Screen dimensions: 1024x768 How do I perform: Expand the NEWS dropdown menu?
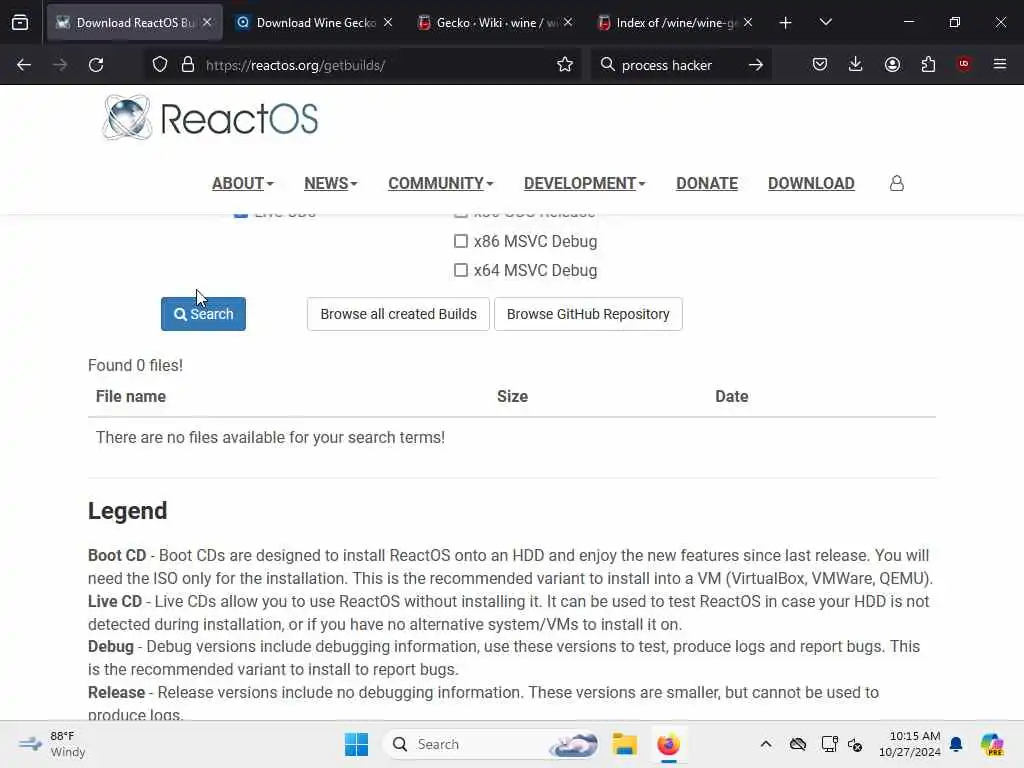(330, 184)
